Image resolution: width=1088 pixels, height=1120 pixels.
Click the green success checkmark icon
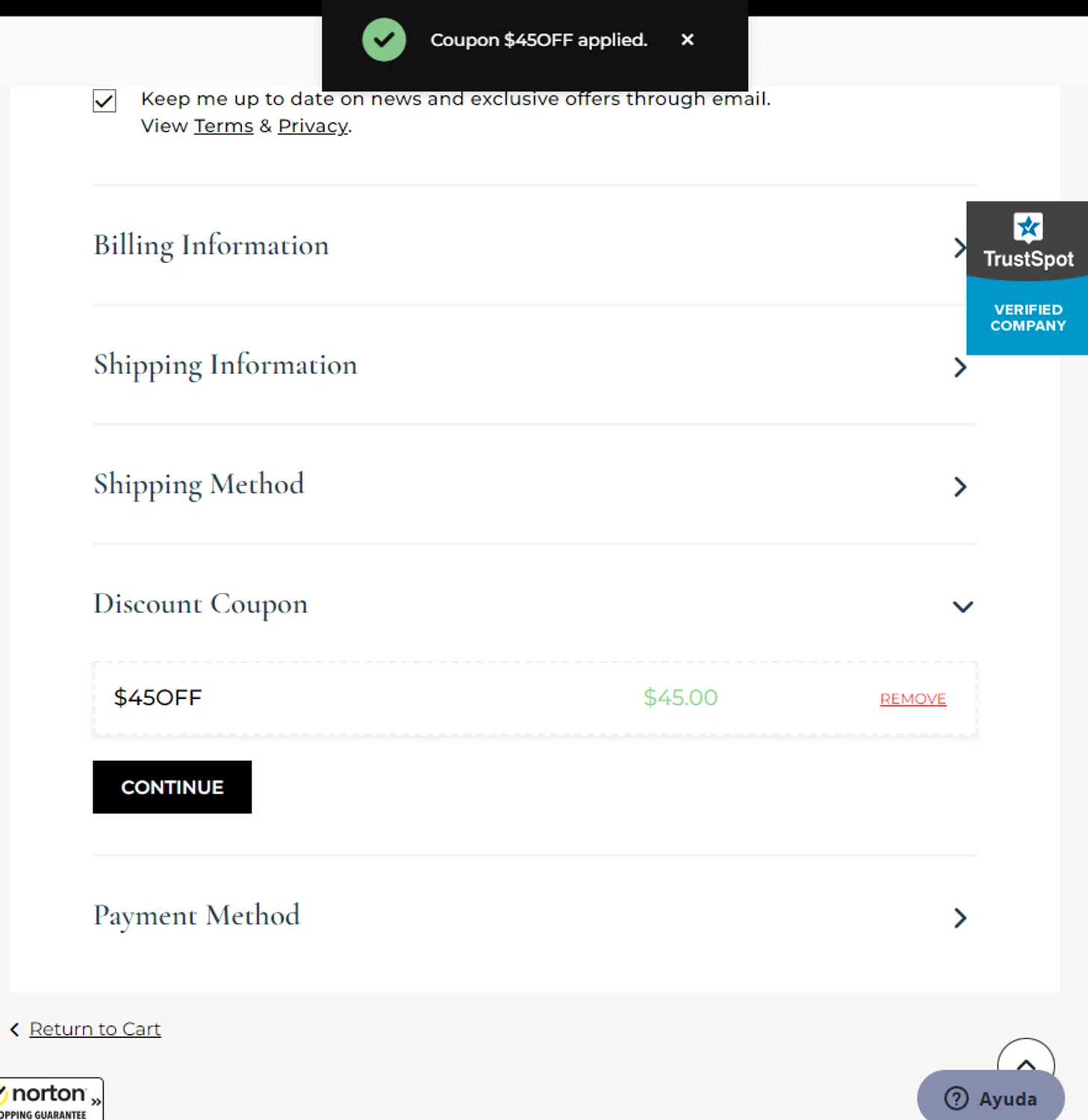(x=384, y=40)
